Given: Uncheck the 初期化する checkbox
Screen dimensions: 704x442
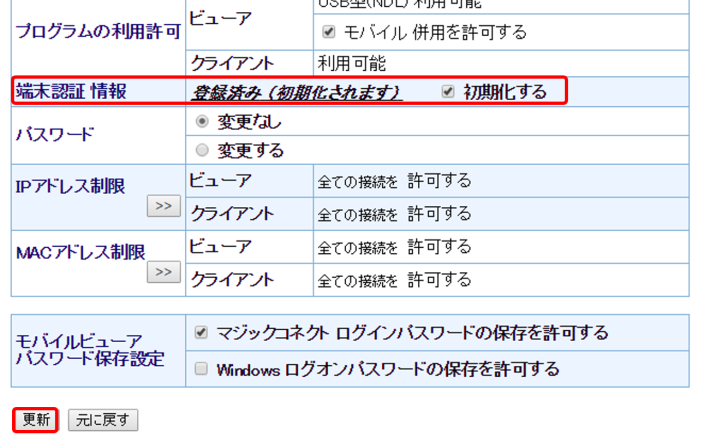Looking at the screenshot, I should pyautogui.click(x=448, y=92).
